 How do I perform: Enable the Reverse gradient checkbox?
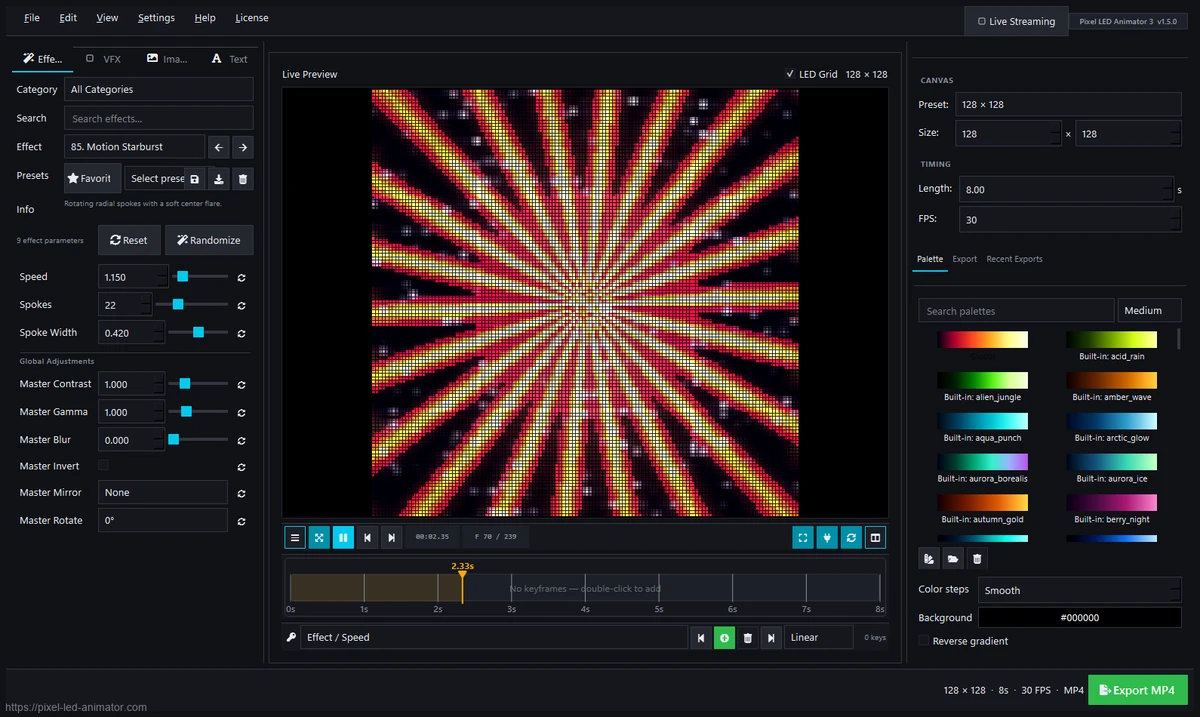[924, 641]
